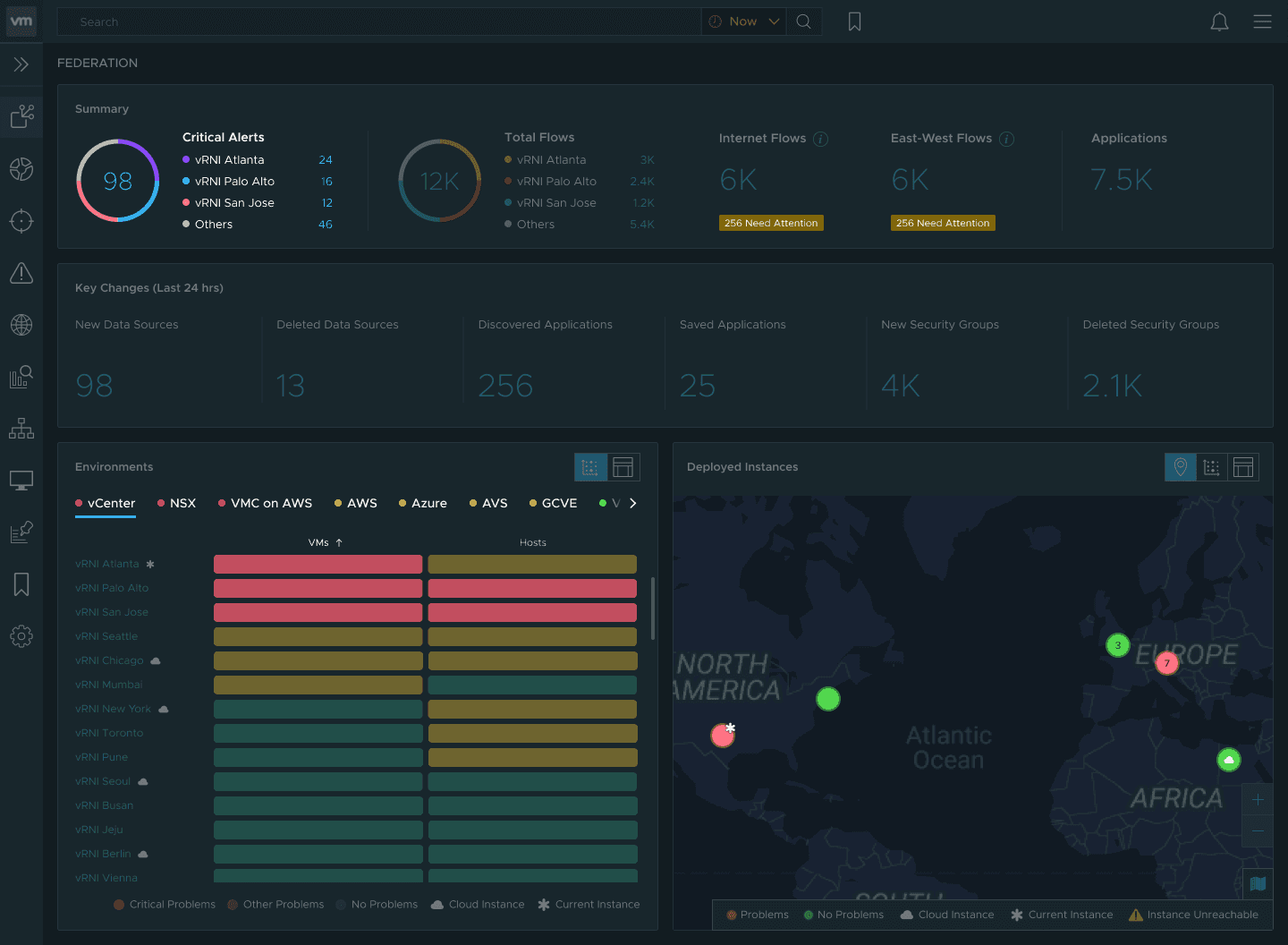Click Internet Flows 256 Need Attention badge
This screenshot has width=1288, height=945.
point(771,223)
